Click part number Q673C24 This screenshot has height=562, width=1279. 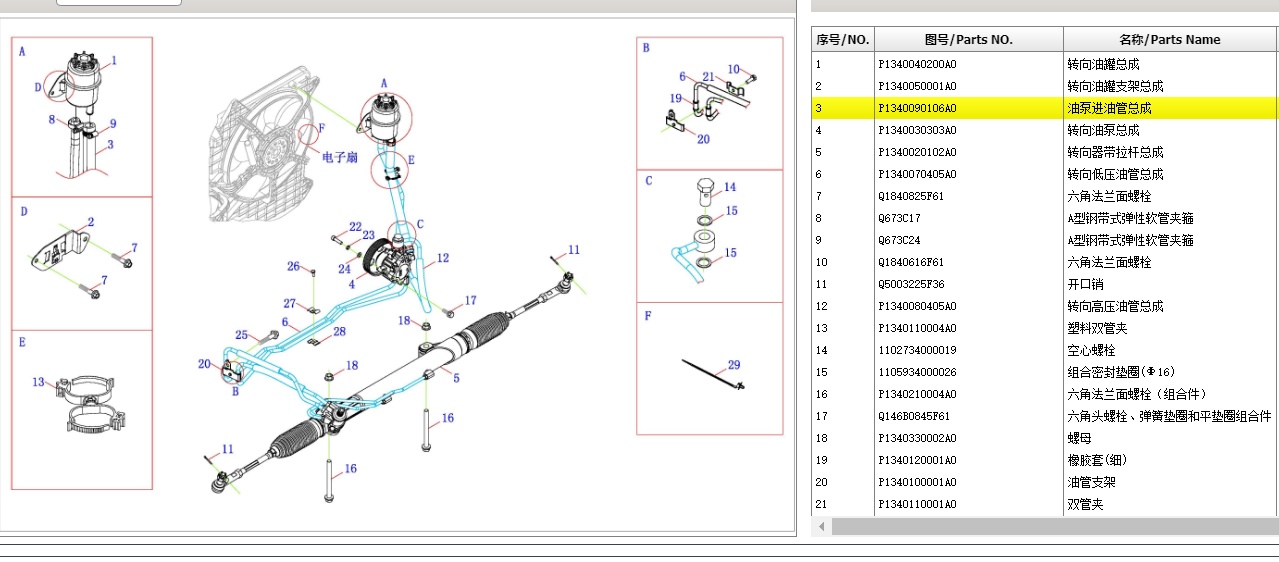pos(899,240)
